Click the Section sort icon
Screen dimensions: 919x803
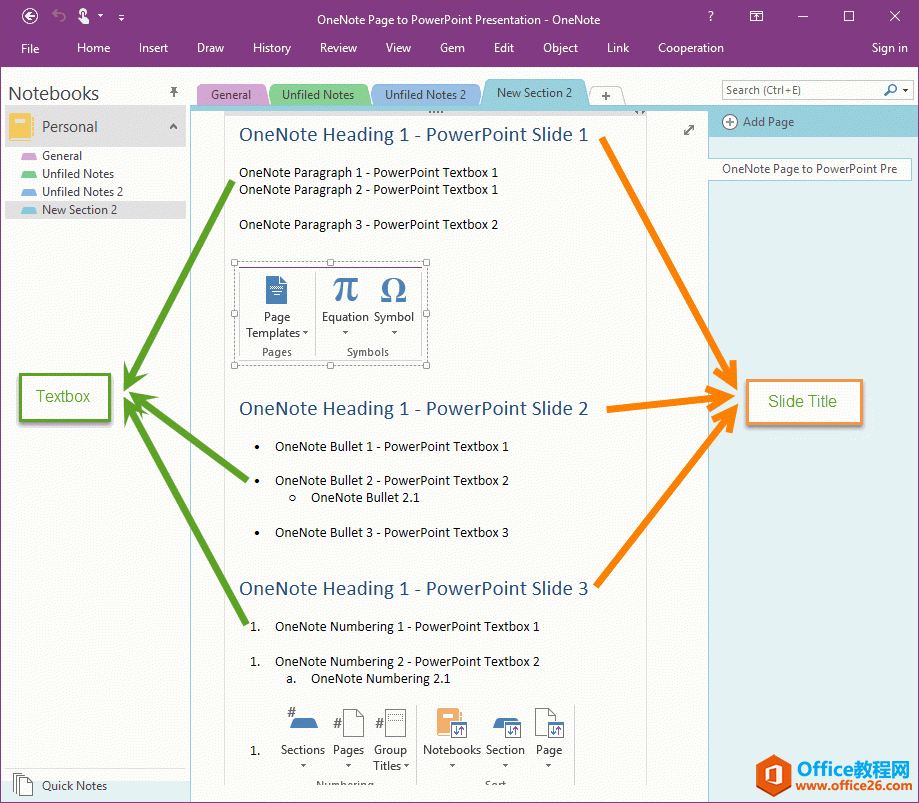click(505, 729)
